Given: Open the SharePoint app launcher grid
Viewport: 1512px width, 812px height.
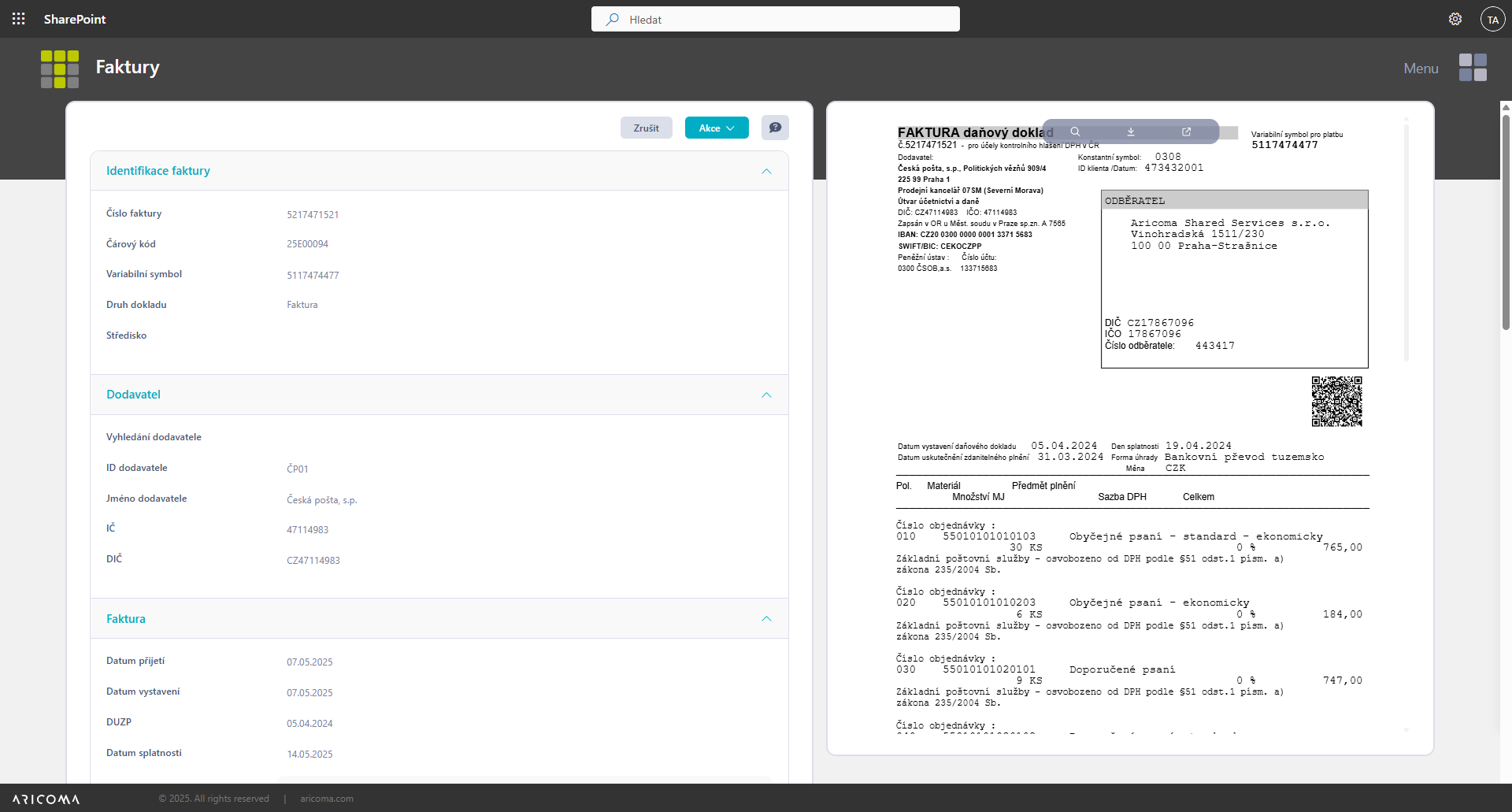Looking at the screenshot, I should [19, 19].
